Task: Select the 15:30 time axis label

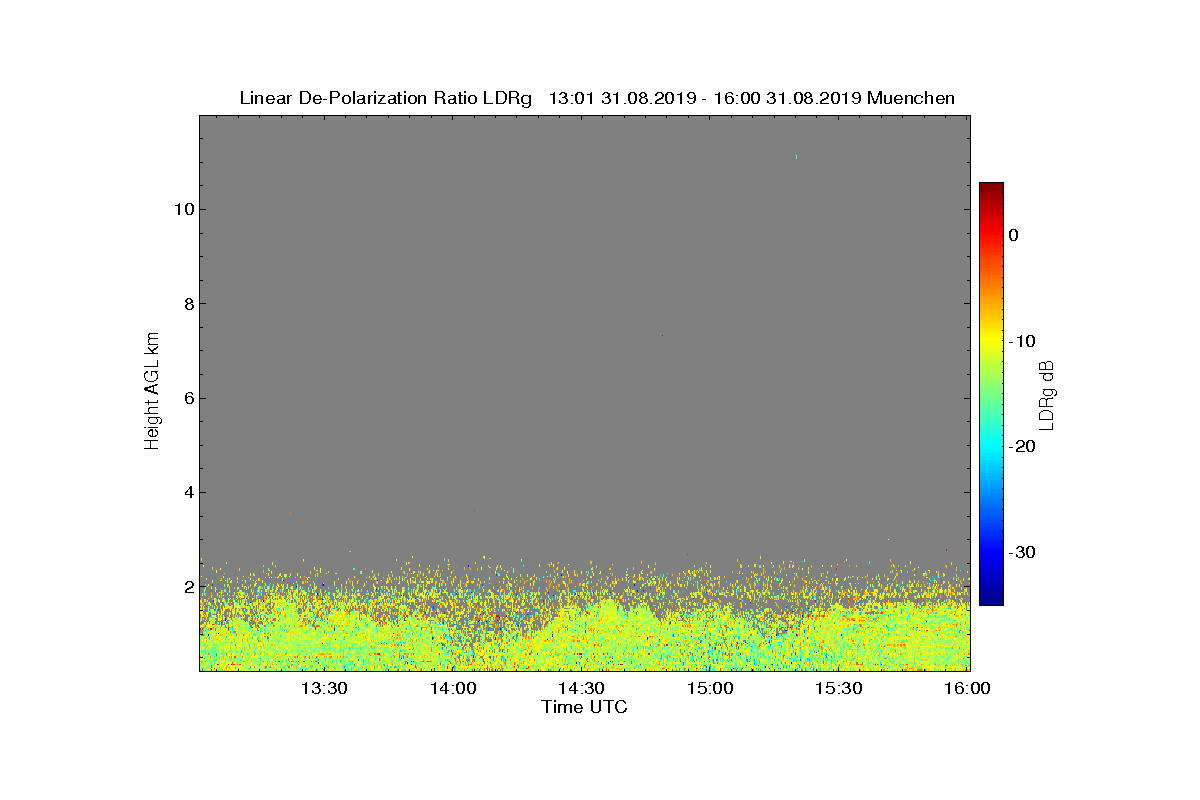Action: point(838,688)
